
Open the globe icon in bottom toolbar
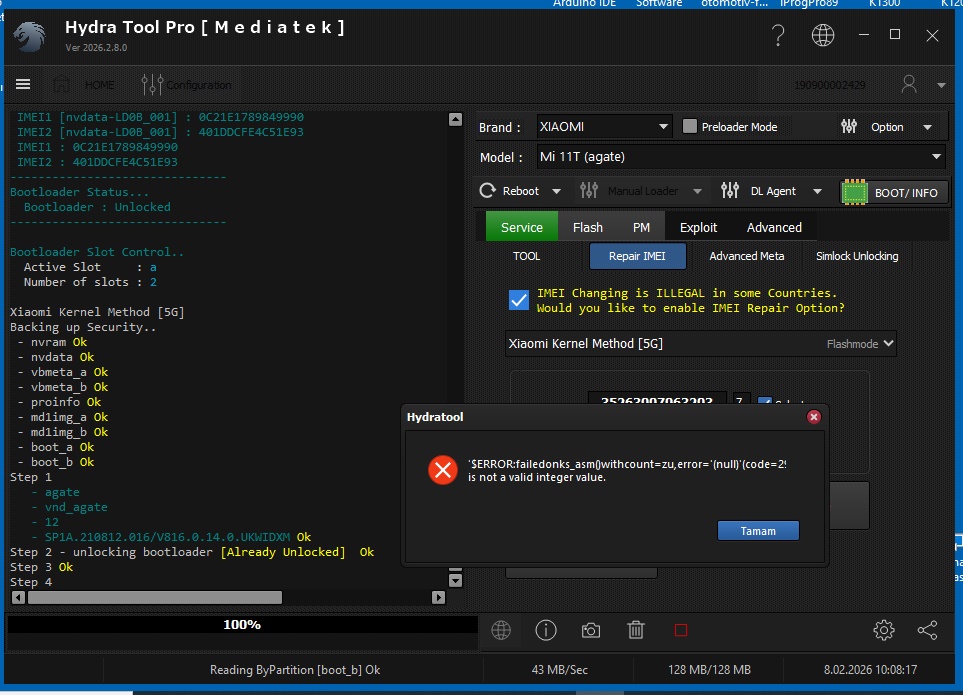pyautogui.click(x=501, y=630)
